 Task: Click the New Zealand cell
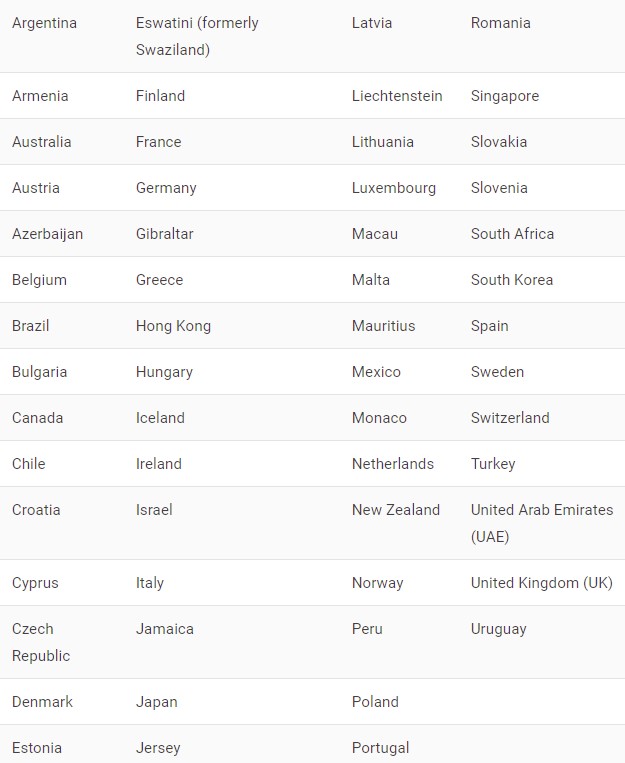[x=396, y=510]
